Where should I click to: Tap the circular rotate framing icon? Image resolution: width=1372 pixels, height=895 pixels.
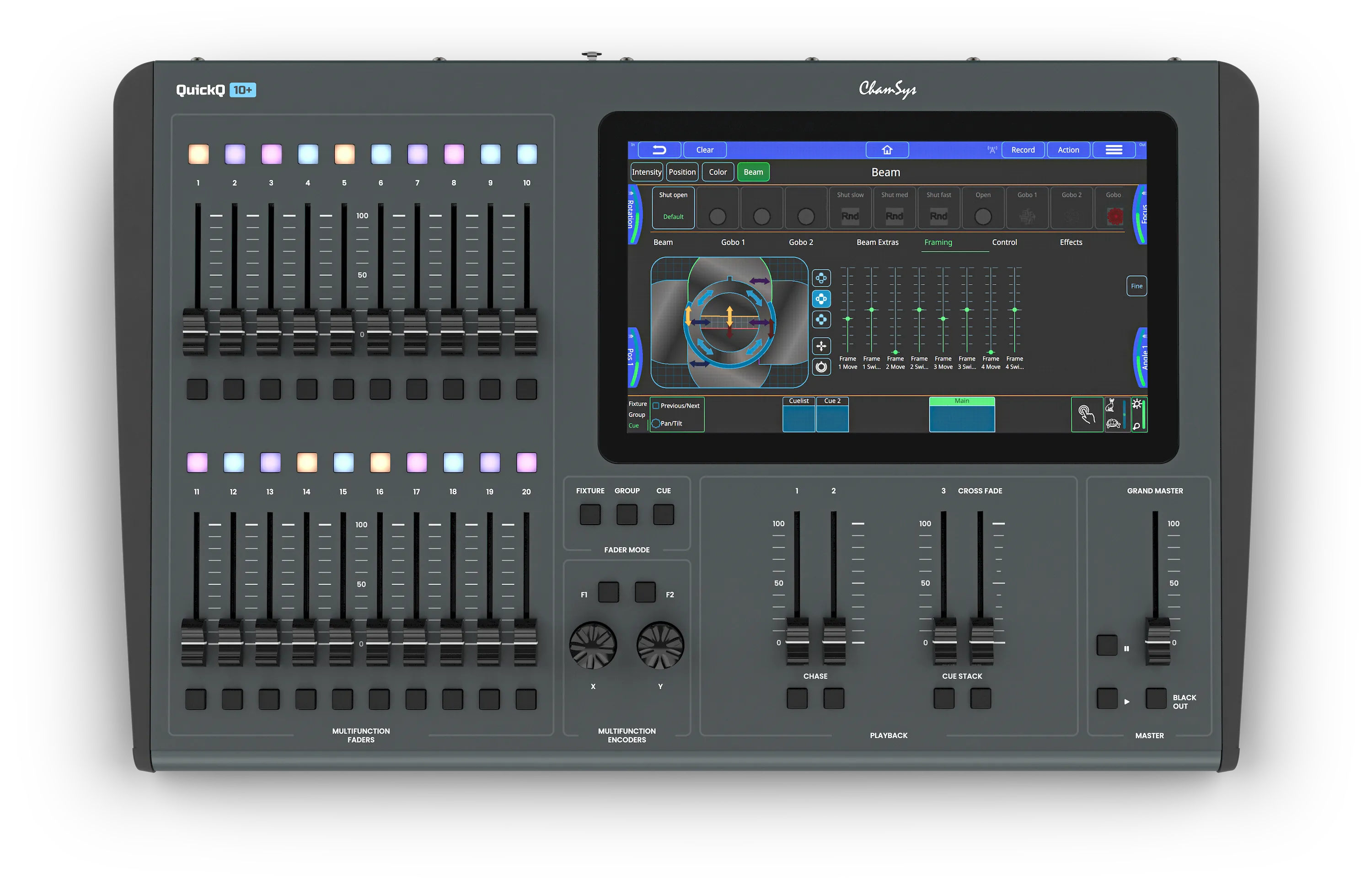[821, 366]
